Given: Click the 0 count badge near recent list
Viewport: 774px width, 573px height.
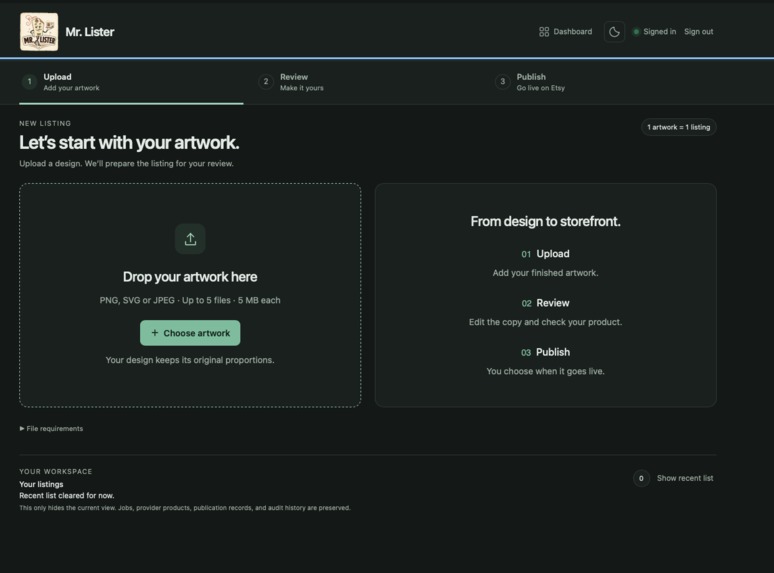Looking at the screenshot, I should pyautogui.click(x=641, y=478).
